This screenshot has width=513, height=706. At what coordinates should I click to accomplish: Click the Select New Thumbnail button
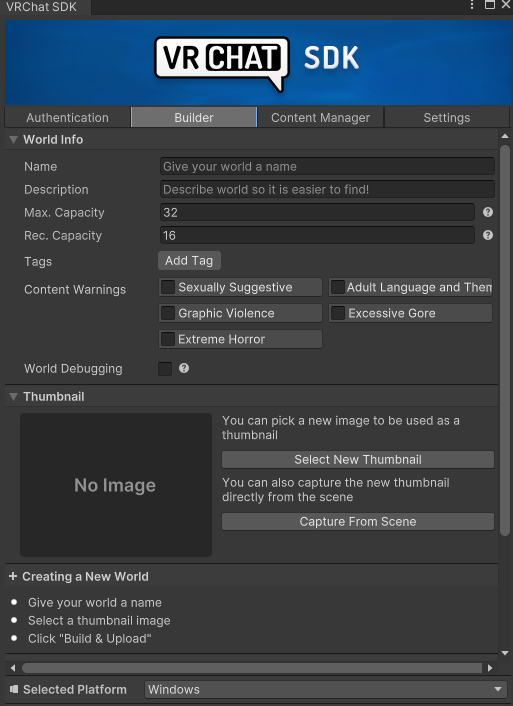point(358,459)
